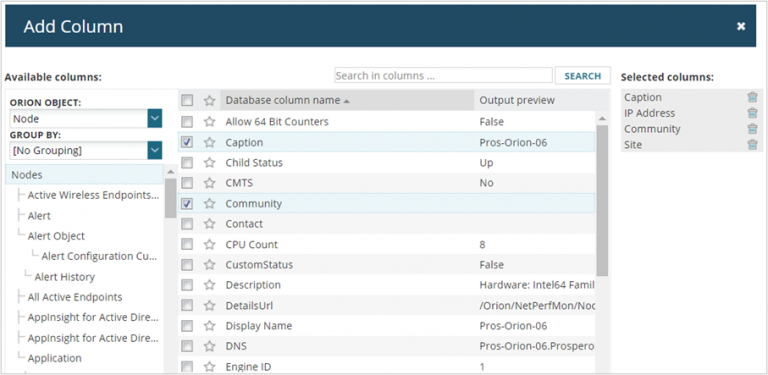Check Allow 64 Bit Counters
768x375 pixels.
(187, 122)
